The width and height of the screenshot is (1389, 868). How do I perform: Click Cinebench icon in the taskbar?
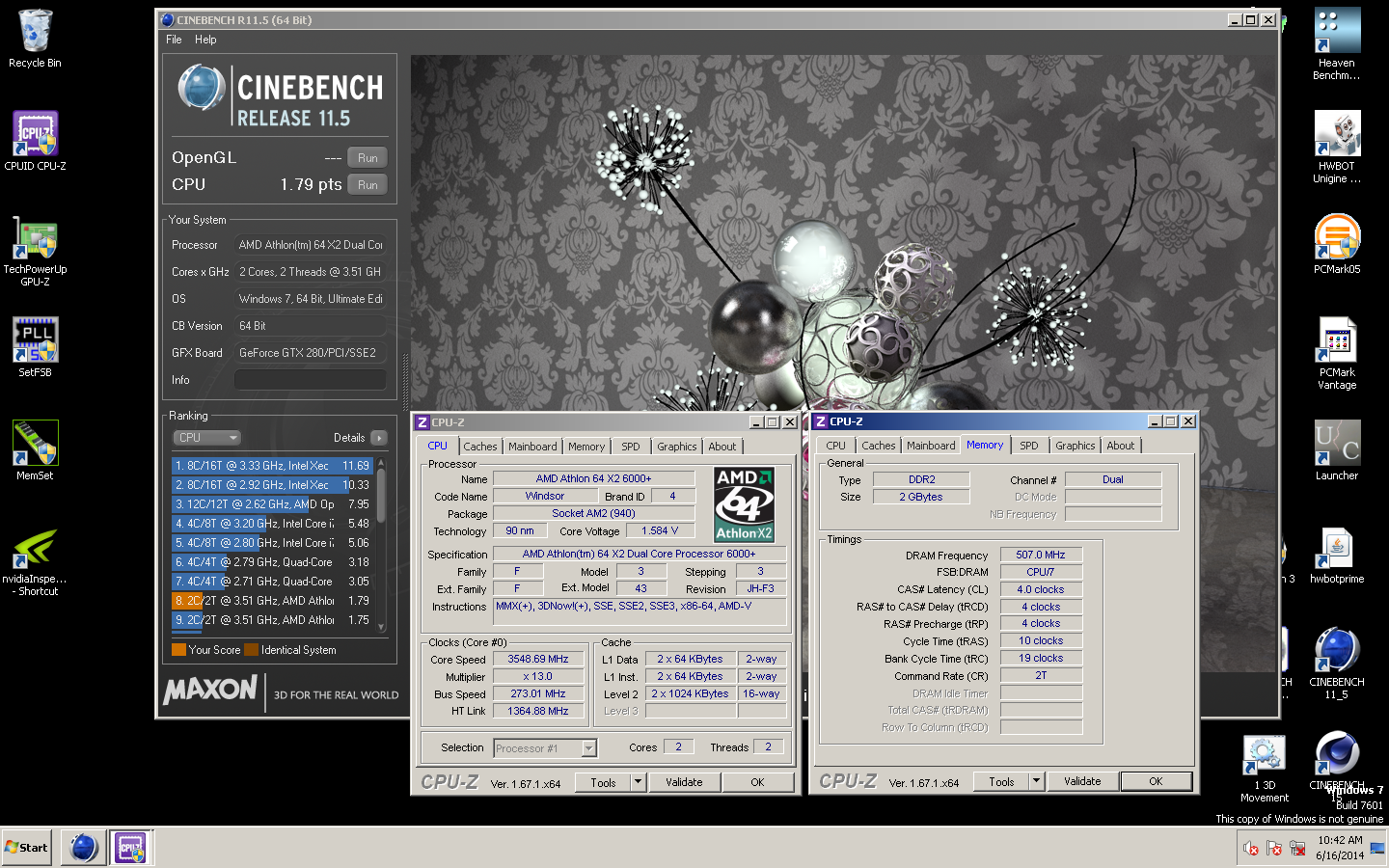(x=84, y=848)
